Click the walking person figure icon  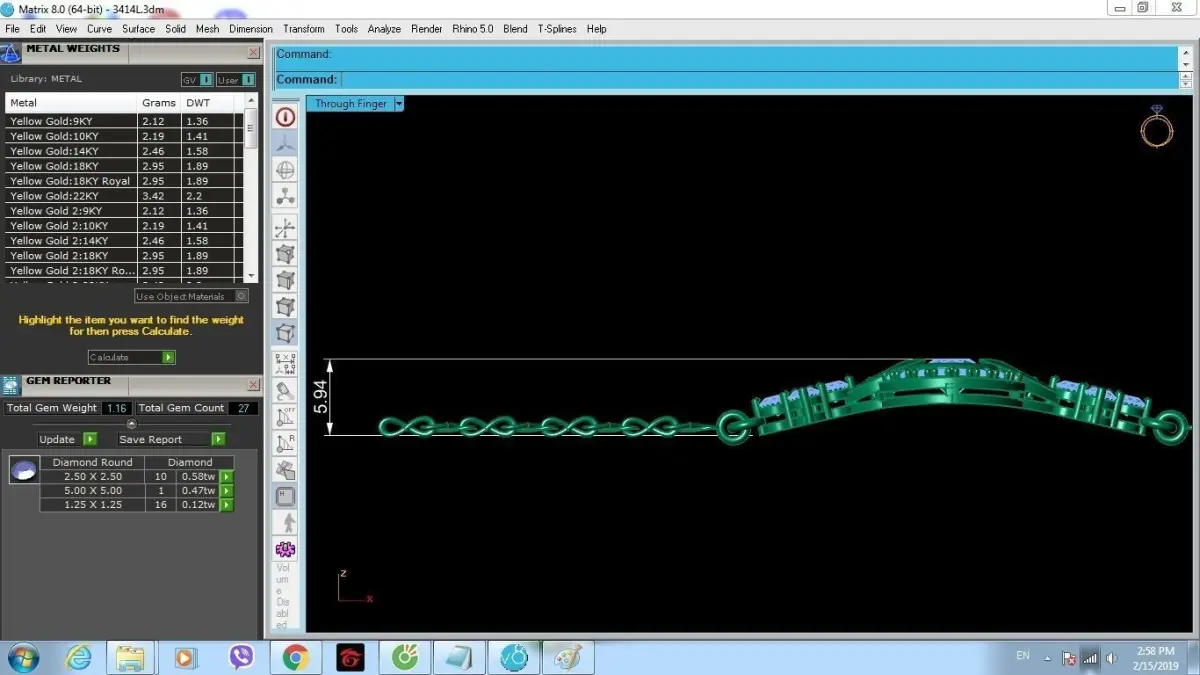(x=285, y=522)
